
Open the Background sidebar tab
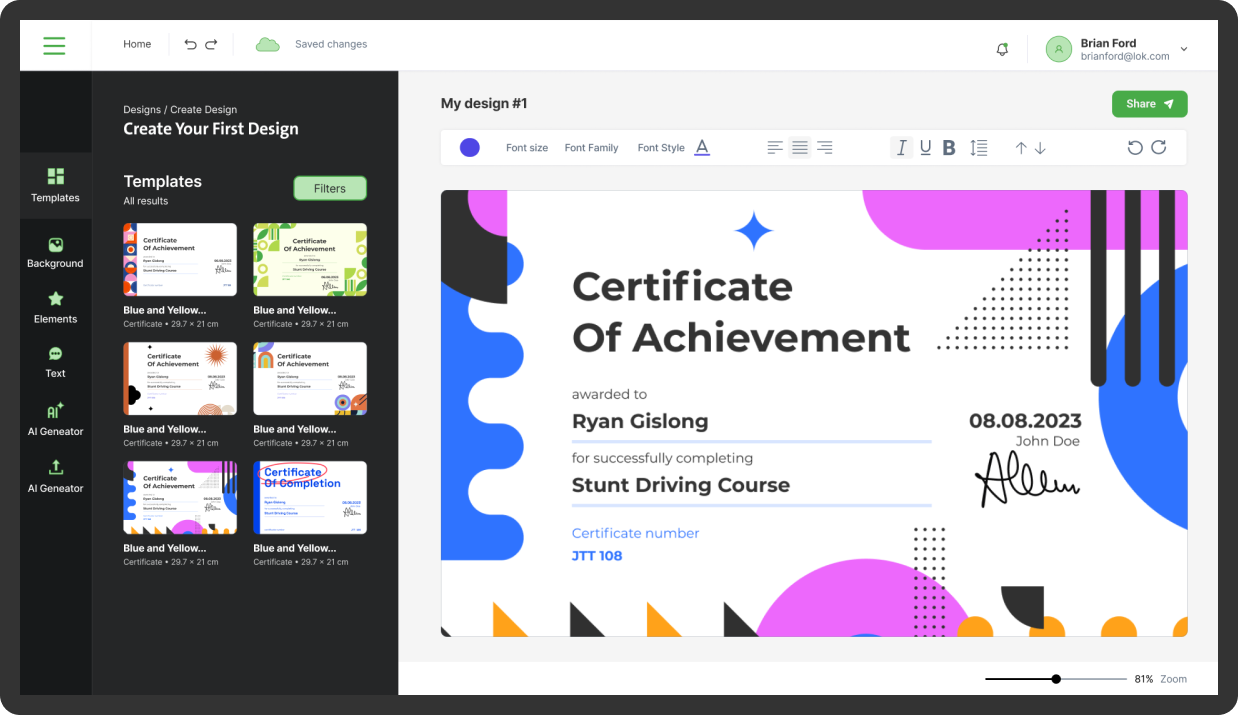[x=55, y=252]
